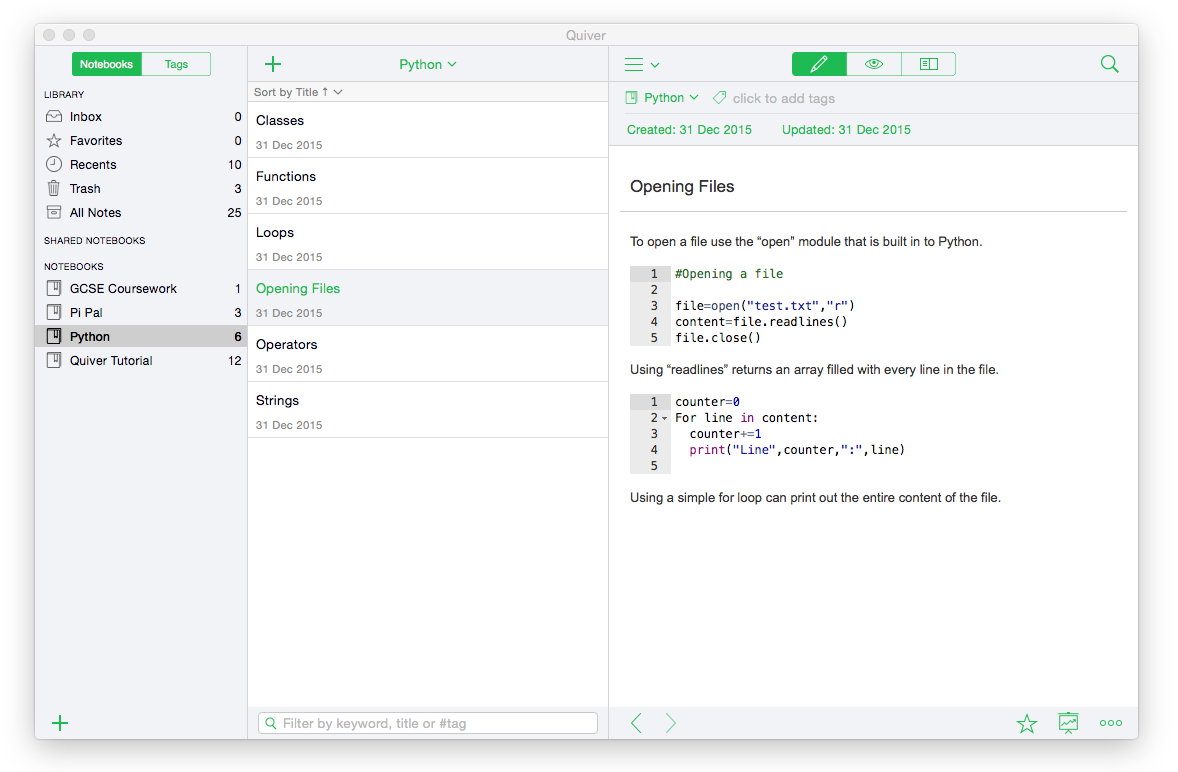
Task: Click the add notebook plus icon
Action: coord(60,723)
